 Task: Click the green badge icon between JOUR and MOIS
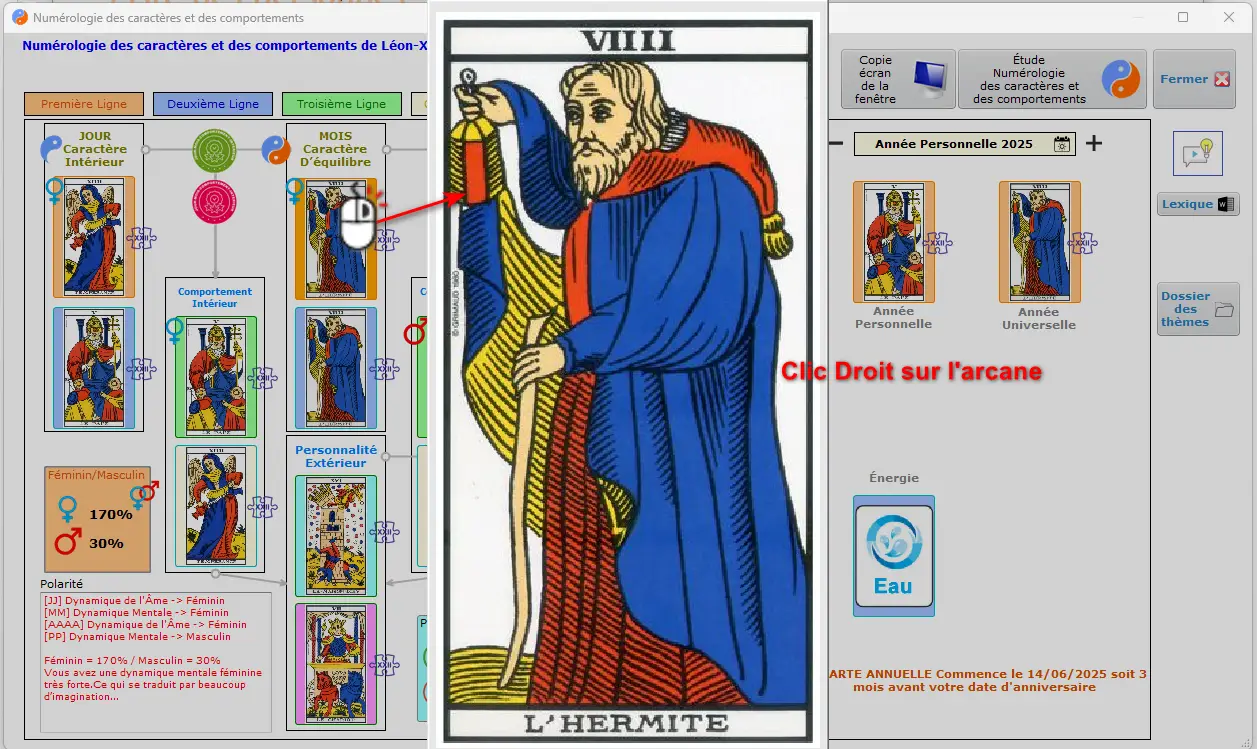pos(214,150)
